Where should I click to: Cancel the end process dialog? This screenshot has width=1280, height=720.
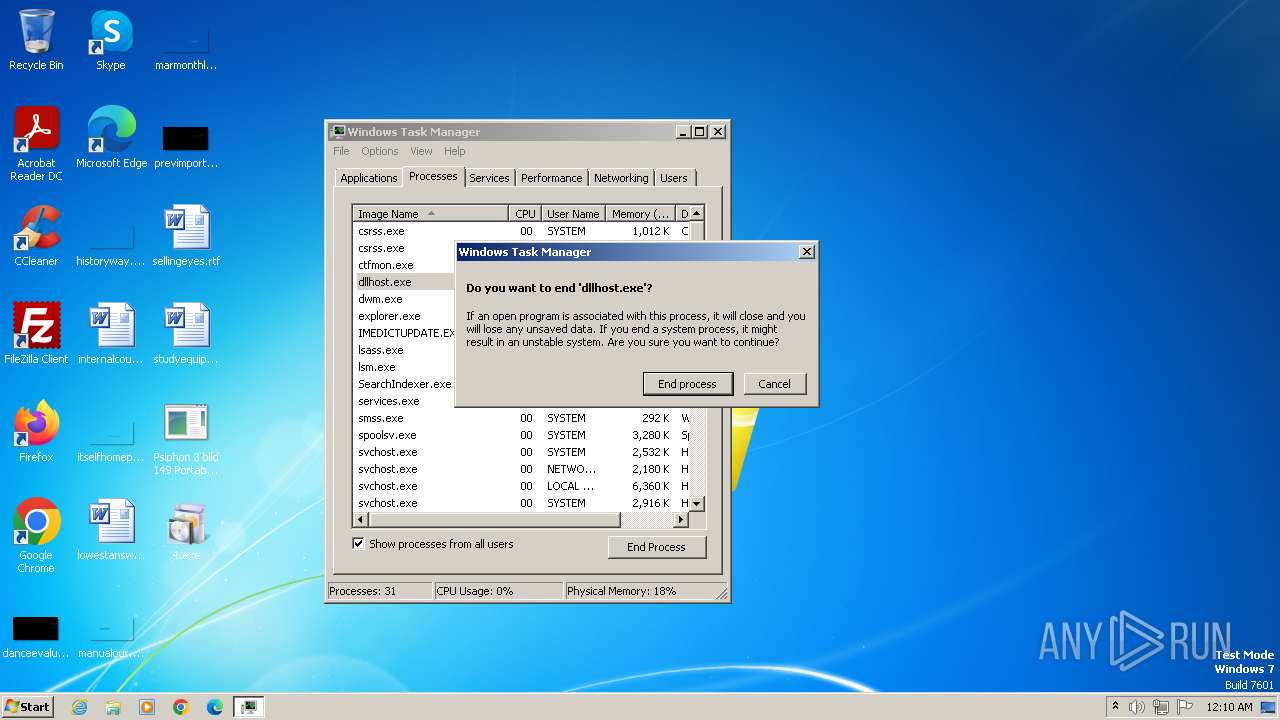tap(774, 384)
